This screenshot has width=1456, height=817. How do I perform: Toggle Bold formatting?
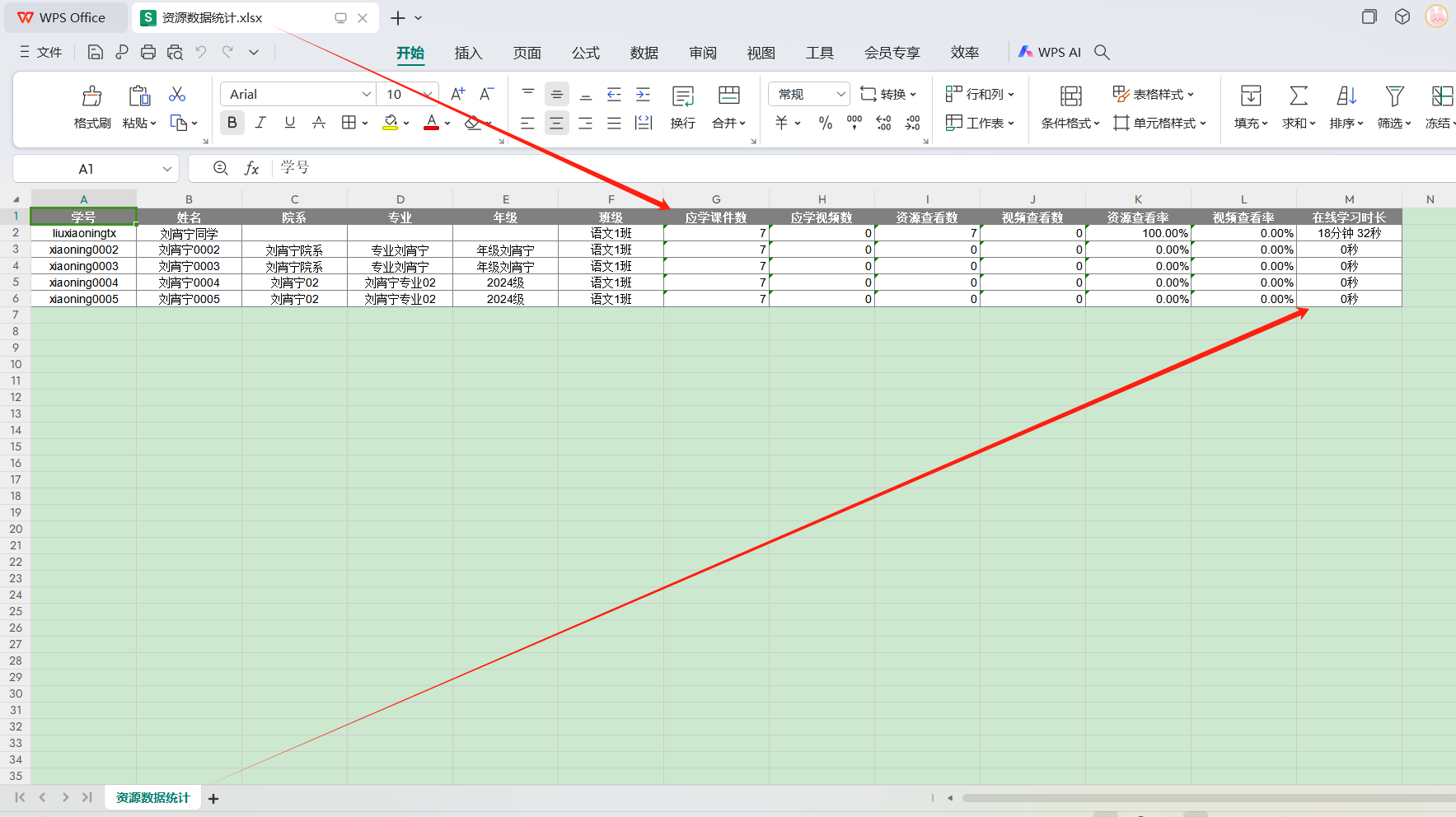tap(232, 123)
